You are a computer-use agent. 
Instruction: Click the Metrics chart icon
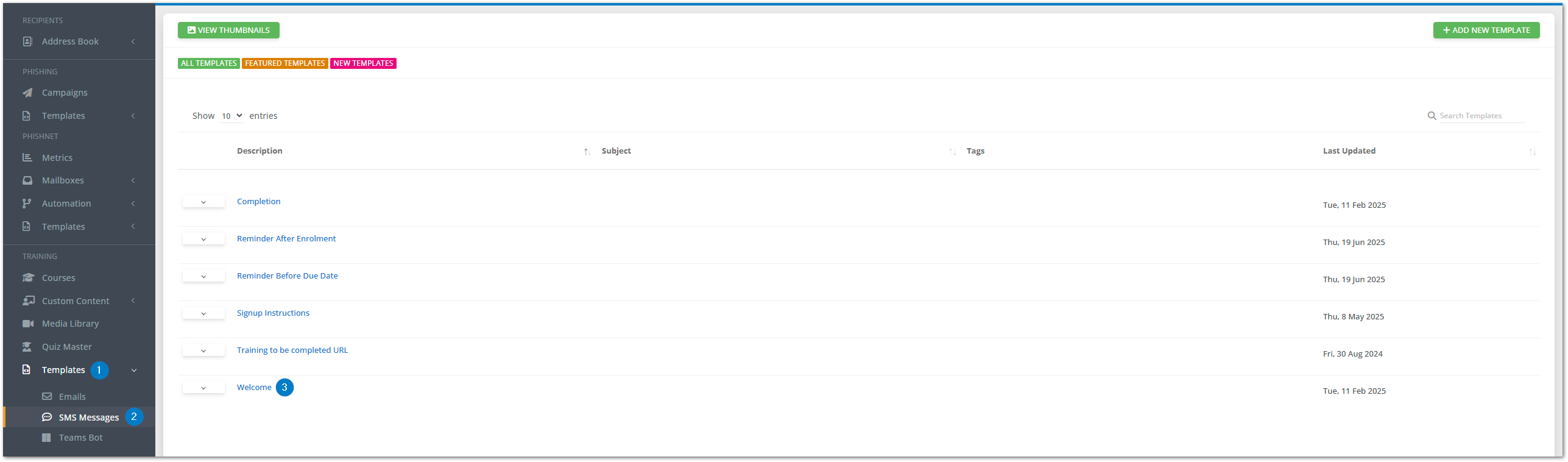(27, 158)
